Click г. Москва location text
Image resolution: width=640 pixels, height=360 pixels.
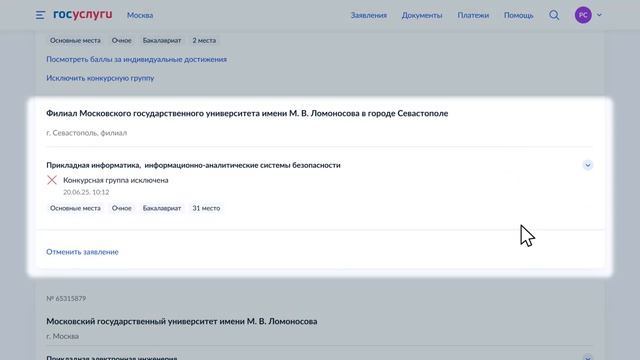pyautogui.click(x=62, y=336)
